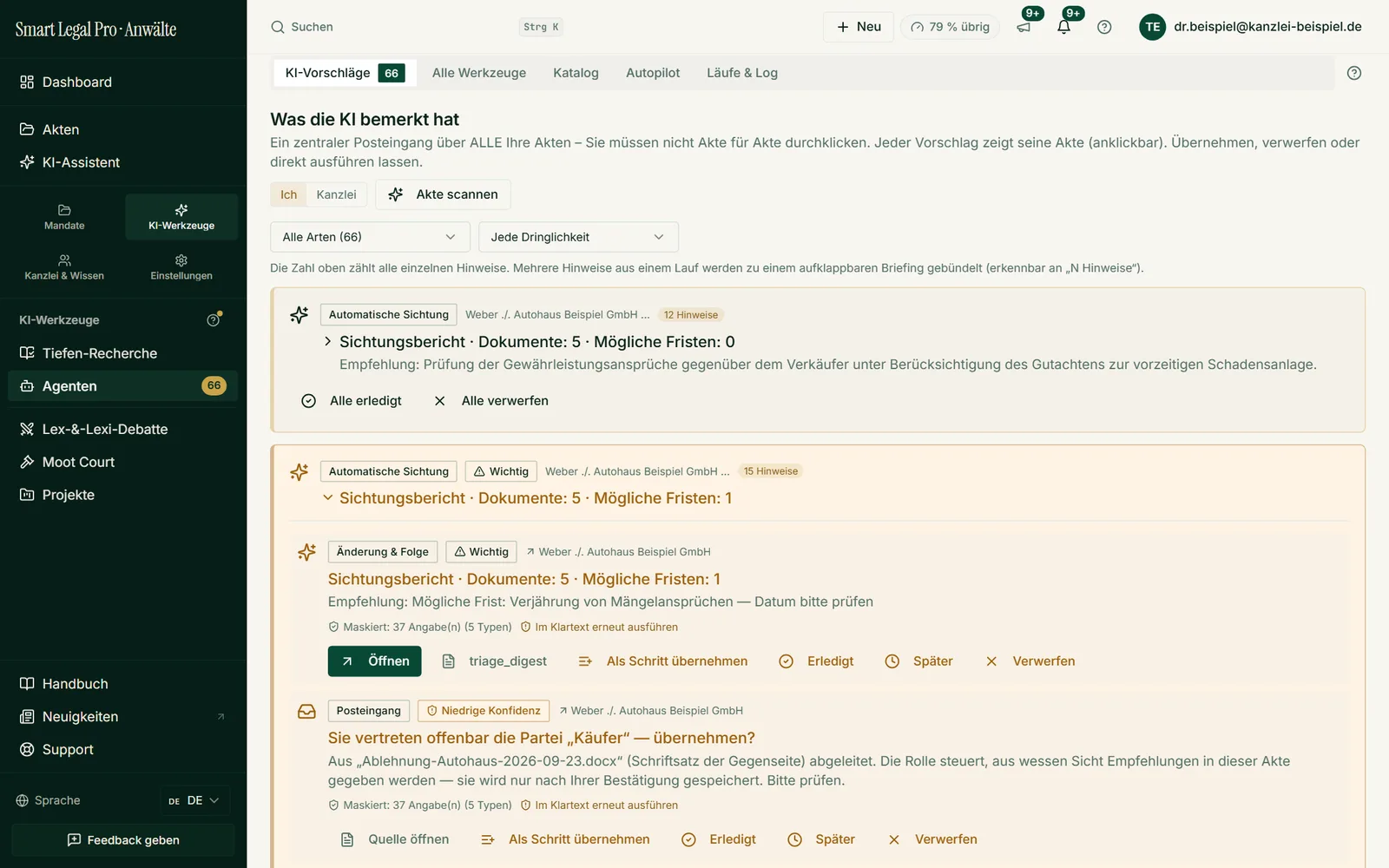Open Lex-&-Lexi-Debatte
The height and width of the screenshot is (868, 1389).
pos(123,429)
